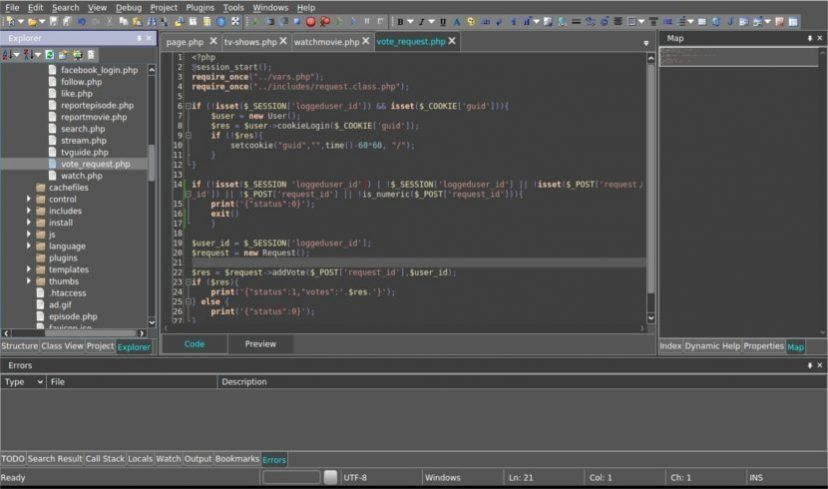Click the Explorer sort descending icon
The image size is (828, 489).
pos(28,54)
